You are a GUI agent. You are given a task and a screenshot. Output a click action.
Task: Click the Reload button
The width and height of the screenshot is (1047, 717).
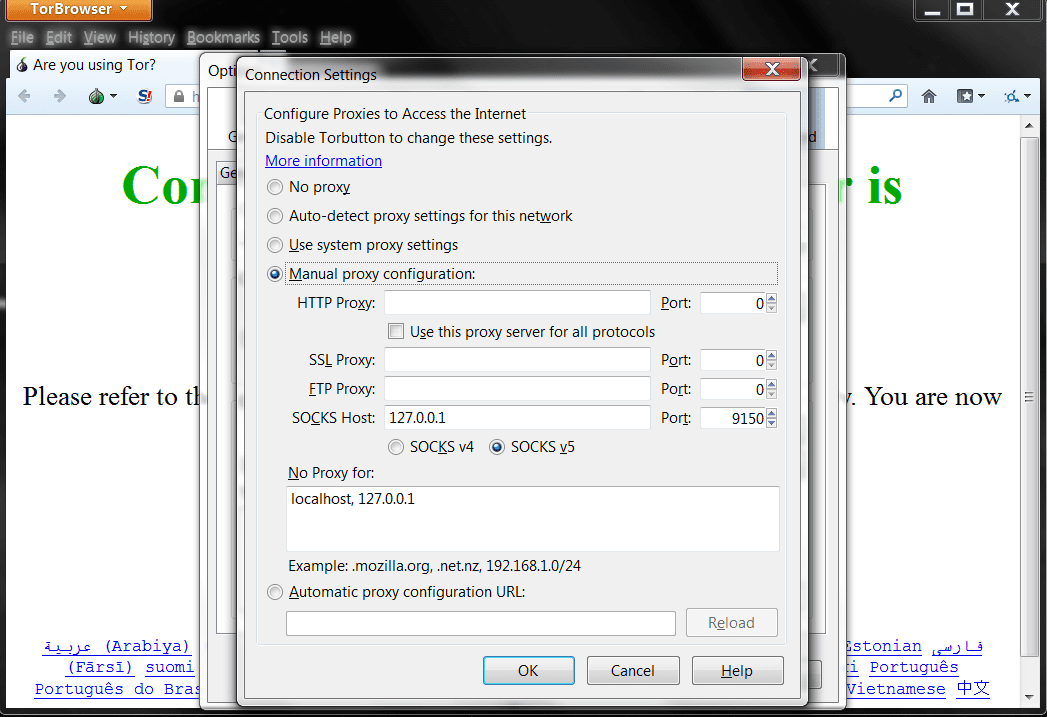[731, 622]
